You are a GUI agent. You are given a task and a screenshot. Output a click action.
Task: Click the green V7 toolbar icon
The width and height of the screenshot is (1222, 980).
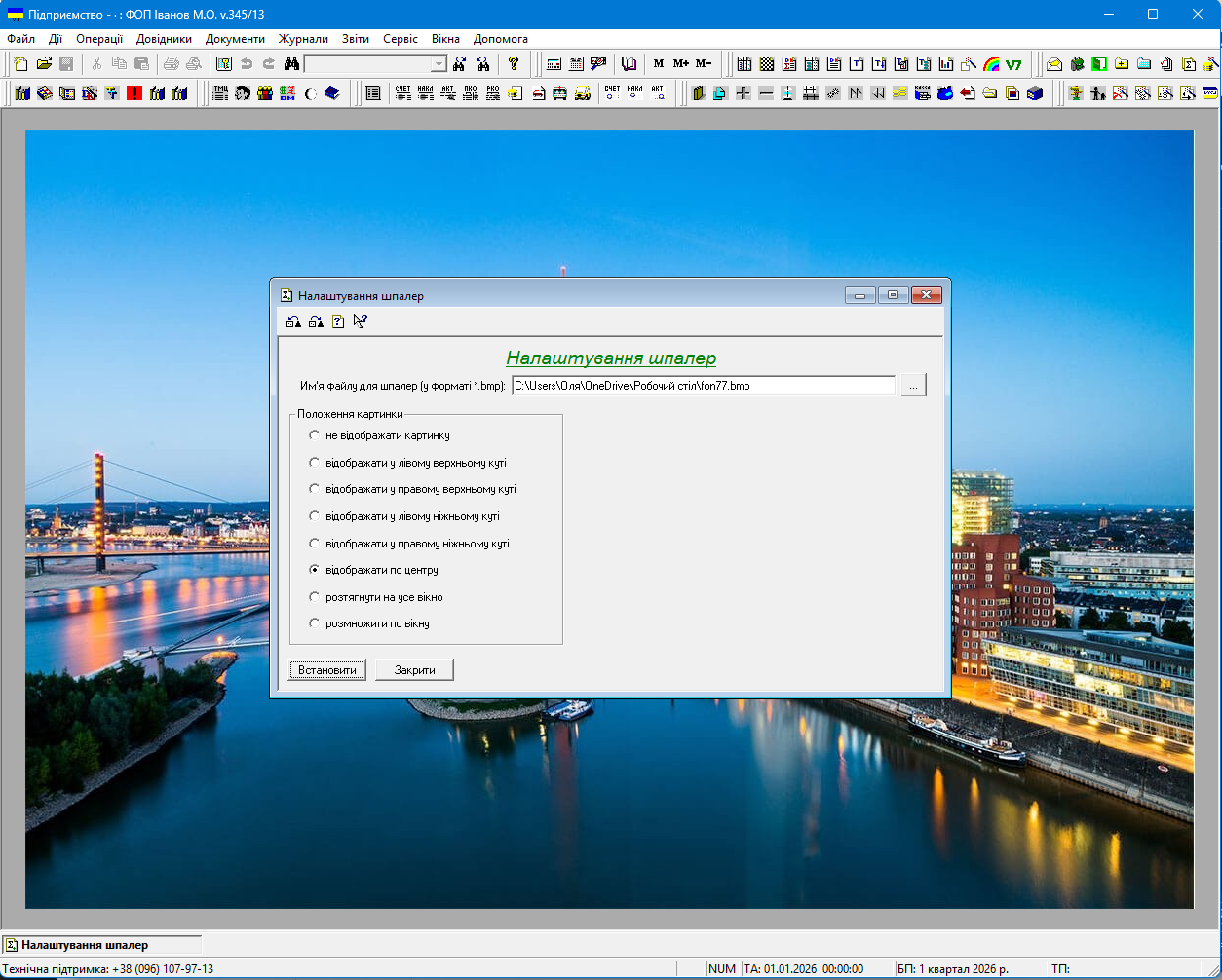click(x=1013, y=64)
